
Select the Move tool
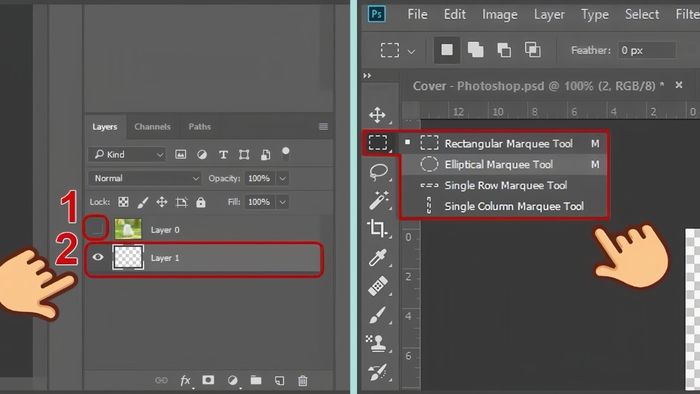click(377, 115)
